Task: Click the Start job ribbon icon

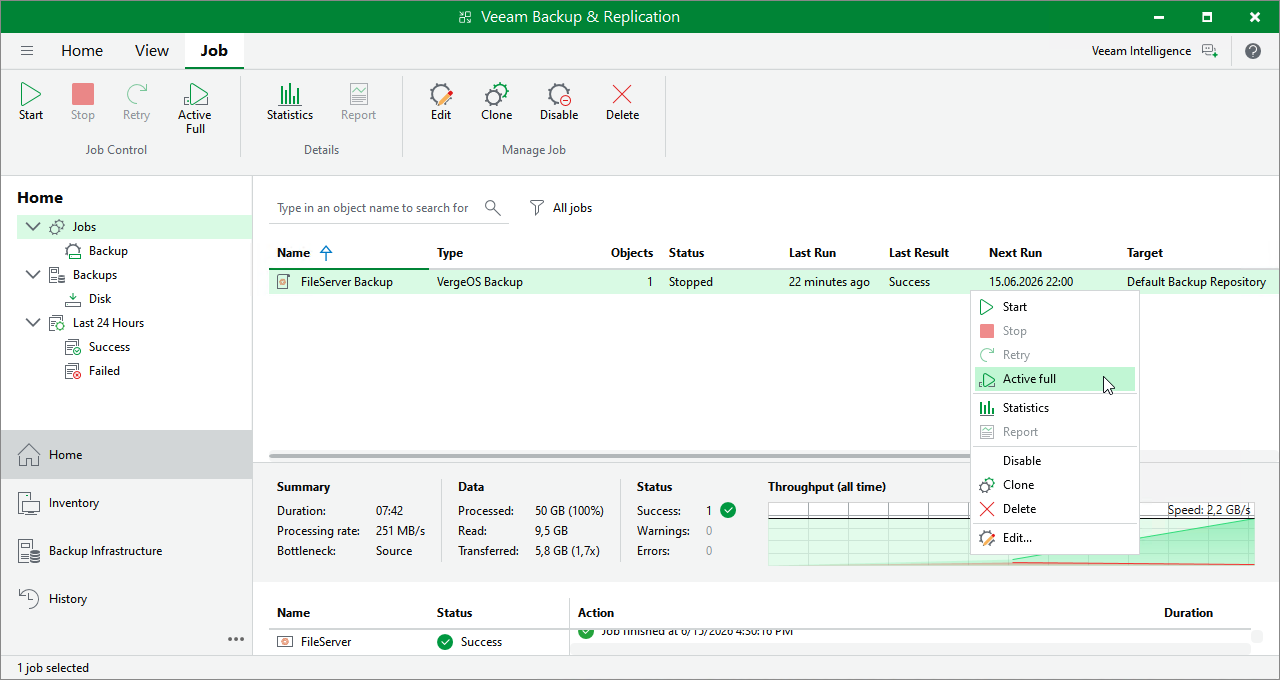Action: (31, 102)
